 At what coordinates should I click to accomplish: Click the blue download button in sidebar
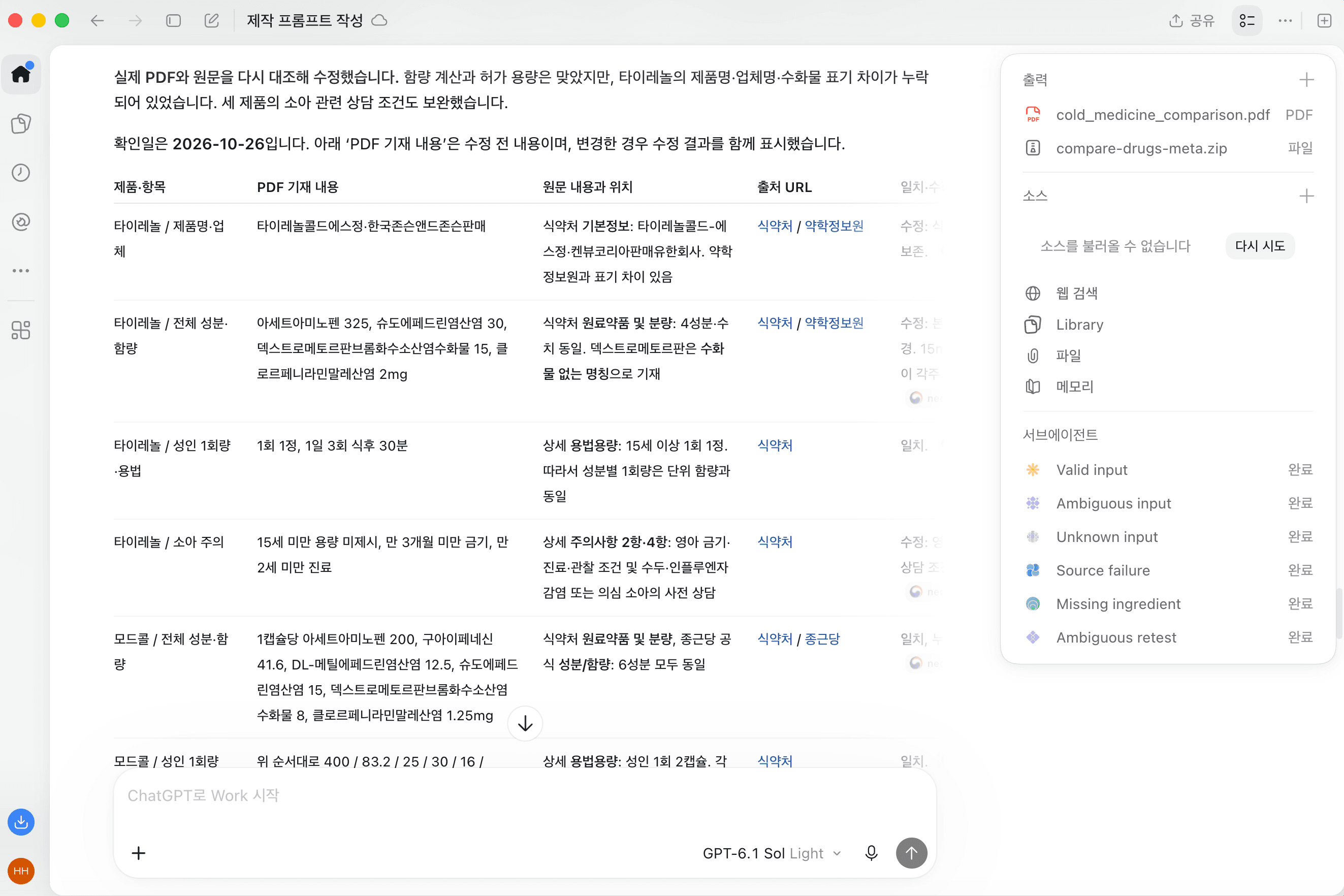pos(21,822)
